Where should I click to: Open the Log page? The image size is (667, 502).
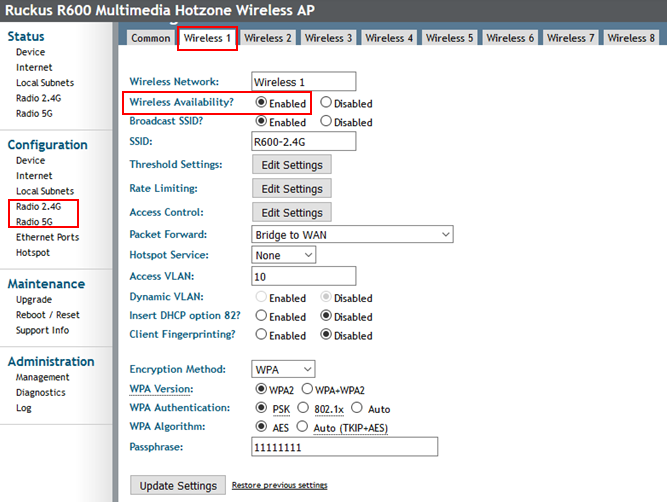(24, 408)
